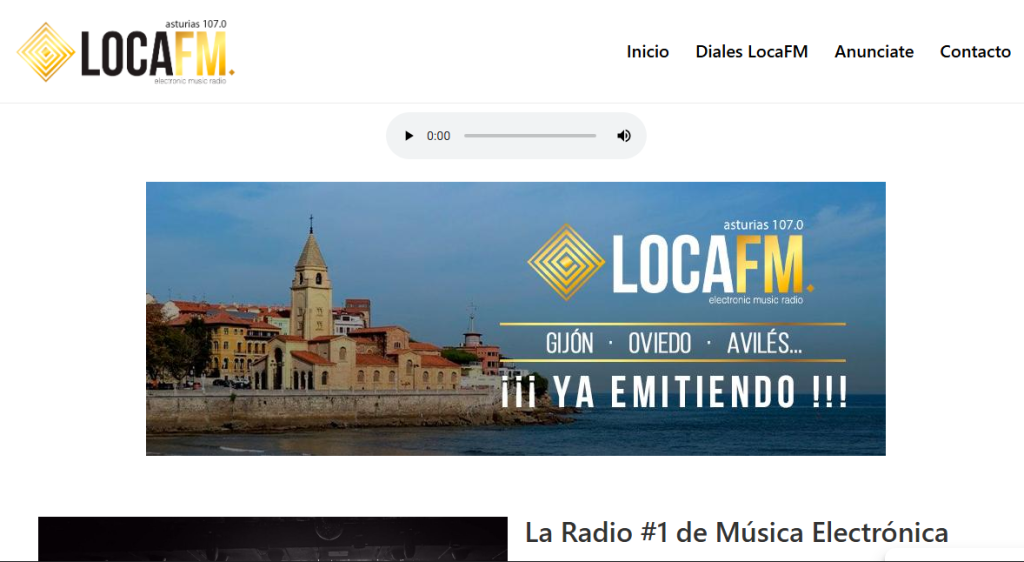Image resolution: width=1024 pixels, height=562 pixels.
Task: Go to the Anunciate page
Action: pos(874,52)
